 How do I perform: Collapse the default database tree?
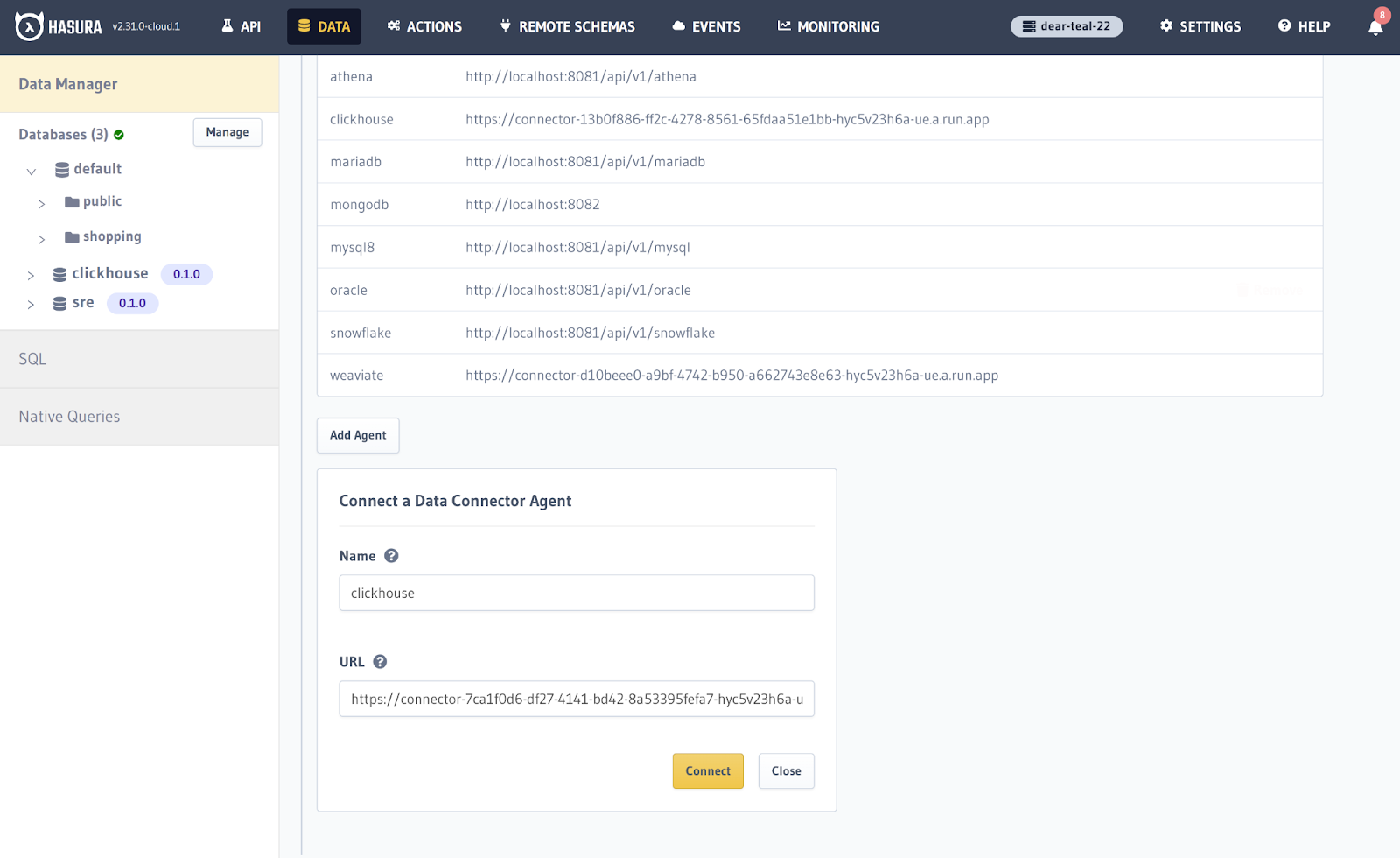click(x=31, y=171)
